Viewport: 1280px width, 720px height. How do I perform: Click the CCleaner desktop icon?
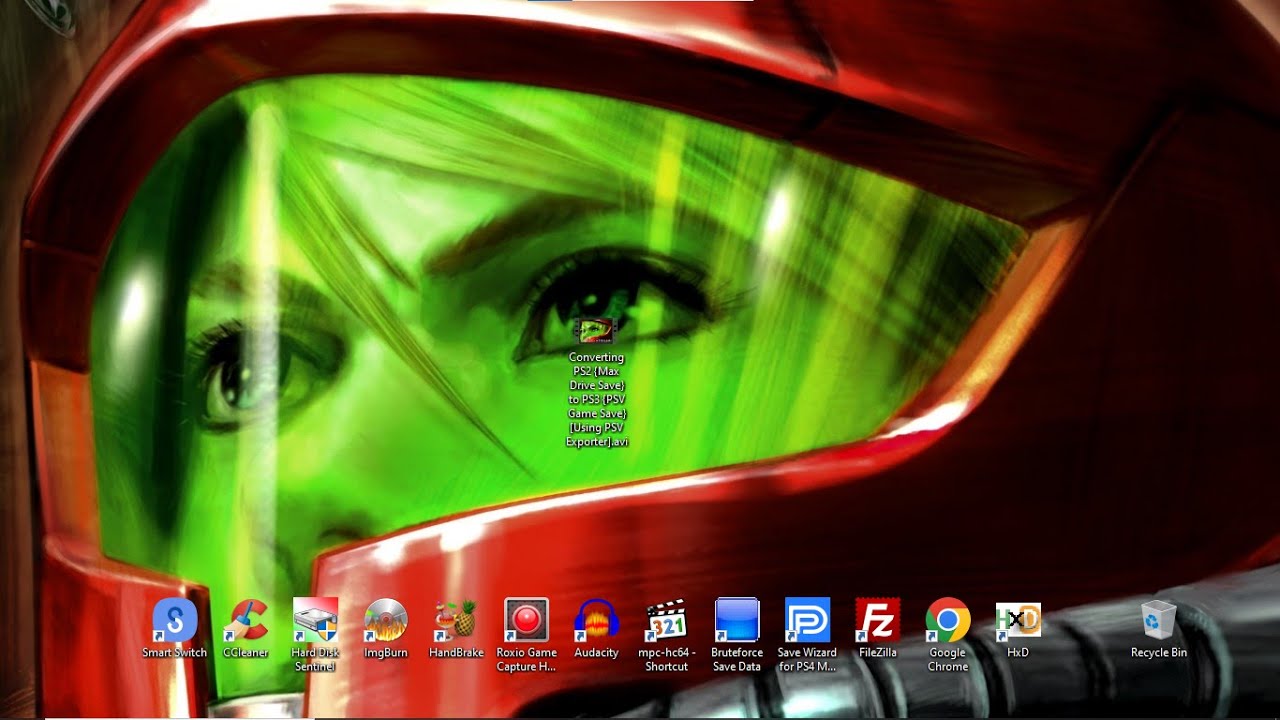[x=245, y=621]
